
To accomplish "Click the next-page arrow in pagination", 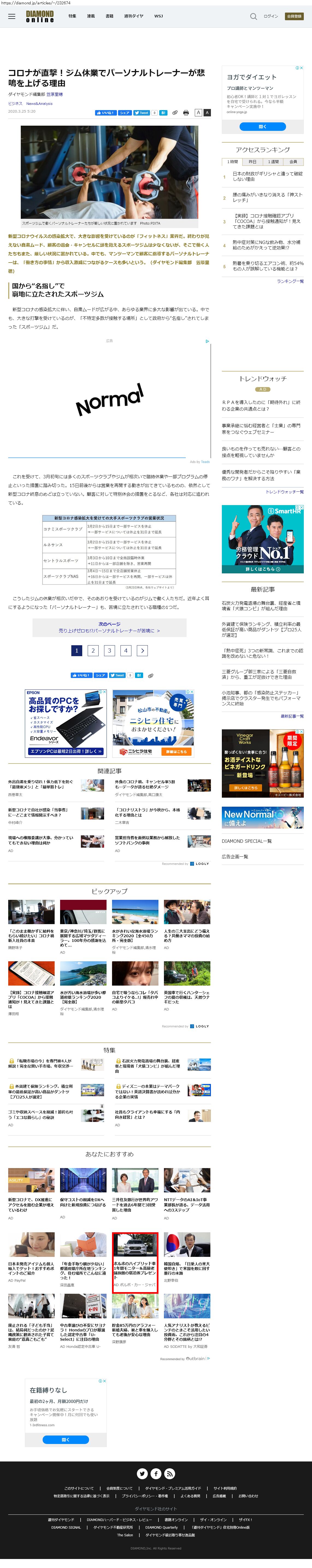I will (142, 650).
